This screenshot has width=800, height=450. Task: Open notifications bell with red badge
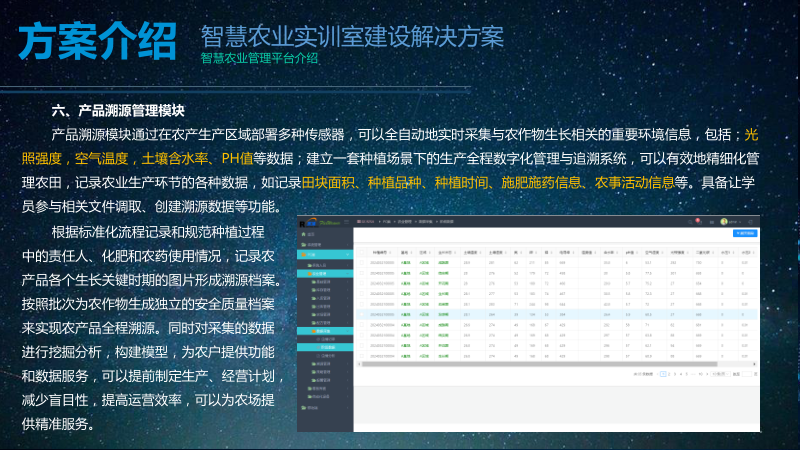(697, 220)
